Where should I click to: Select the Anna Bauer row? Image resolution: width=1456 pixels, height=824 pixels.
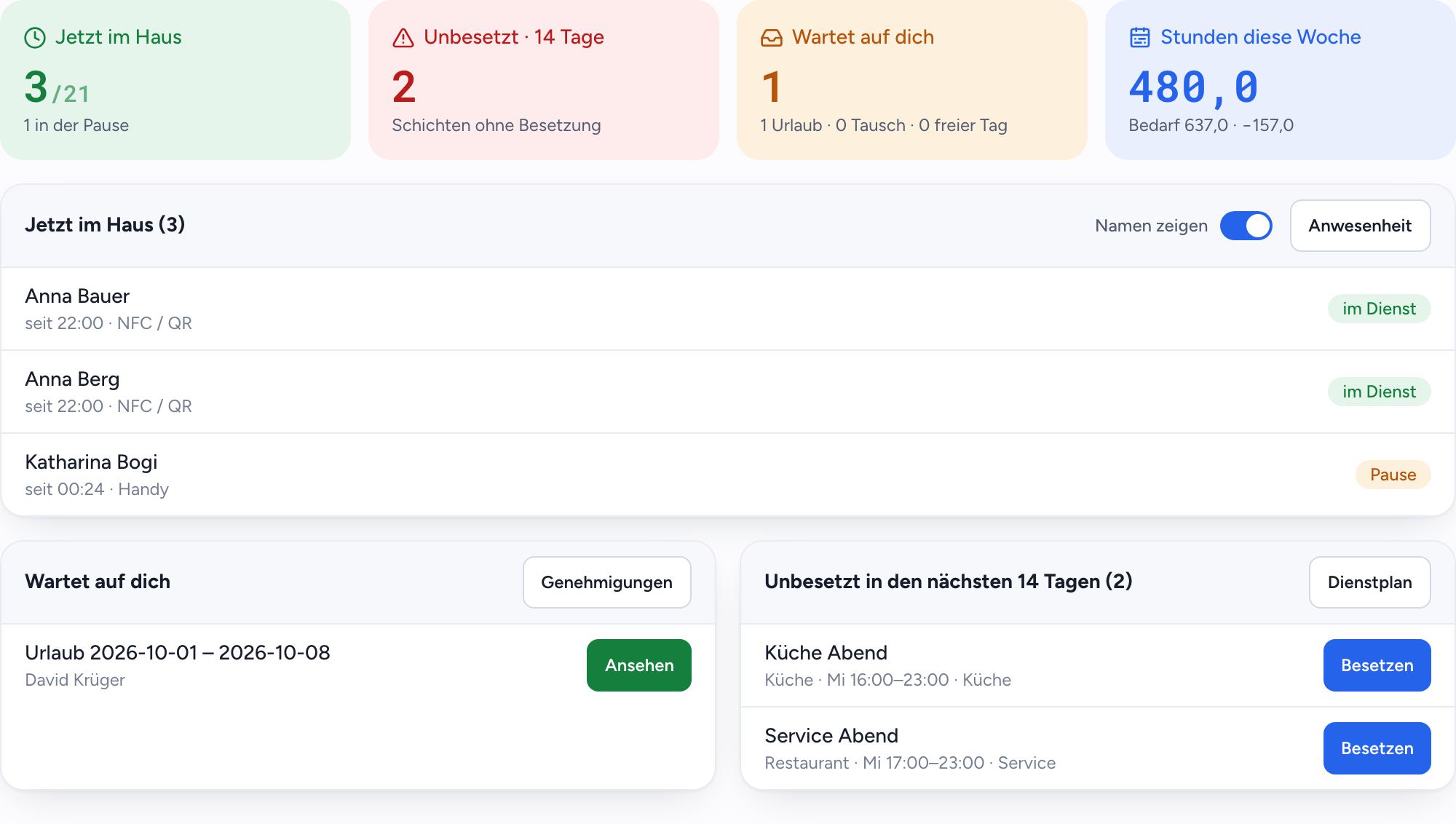pyautogui.click(x=728, y=309)
